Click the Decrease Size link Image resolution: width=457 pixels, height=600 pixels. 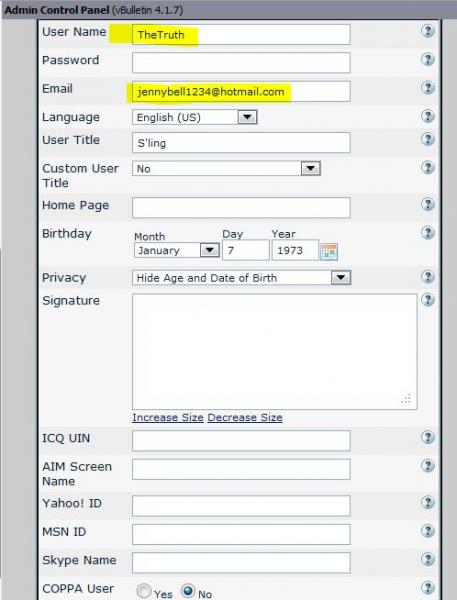tap(245, 417)
